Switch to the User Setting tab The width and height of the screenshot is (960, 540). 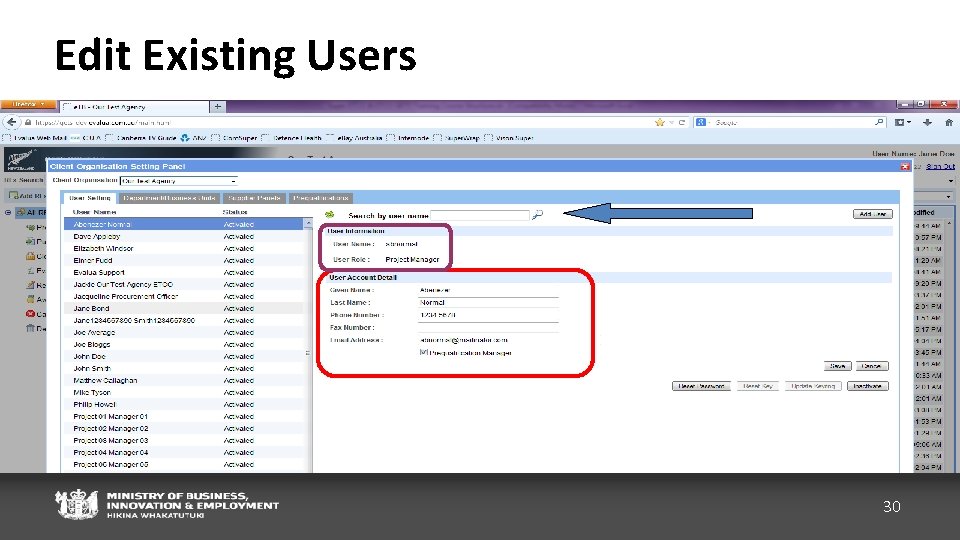coord(89,198)
